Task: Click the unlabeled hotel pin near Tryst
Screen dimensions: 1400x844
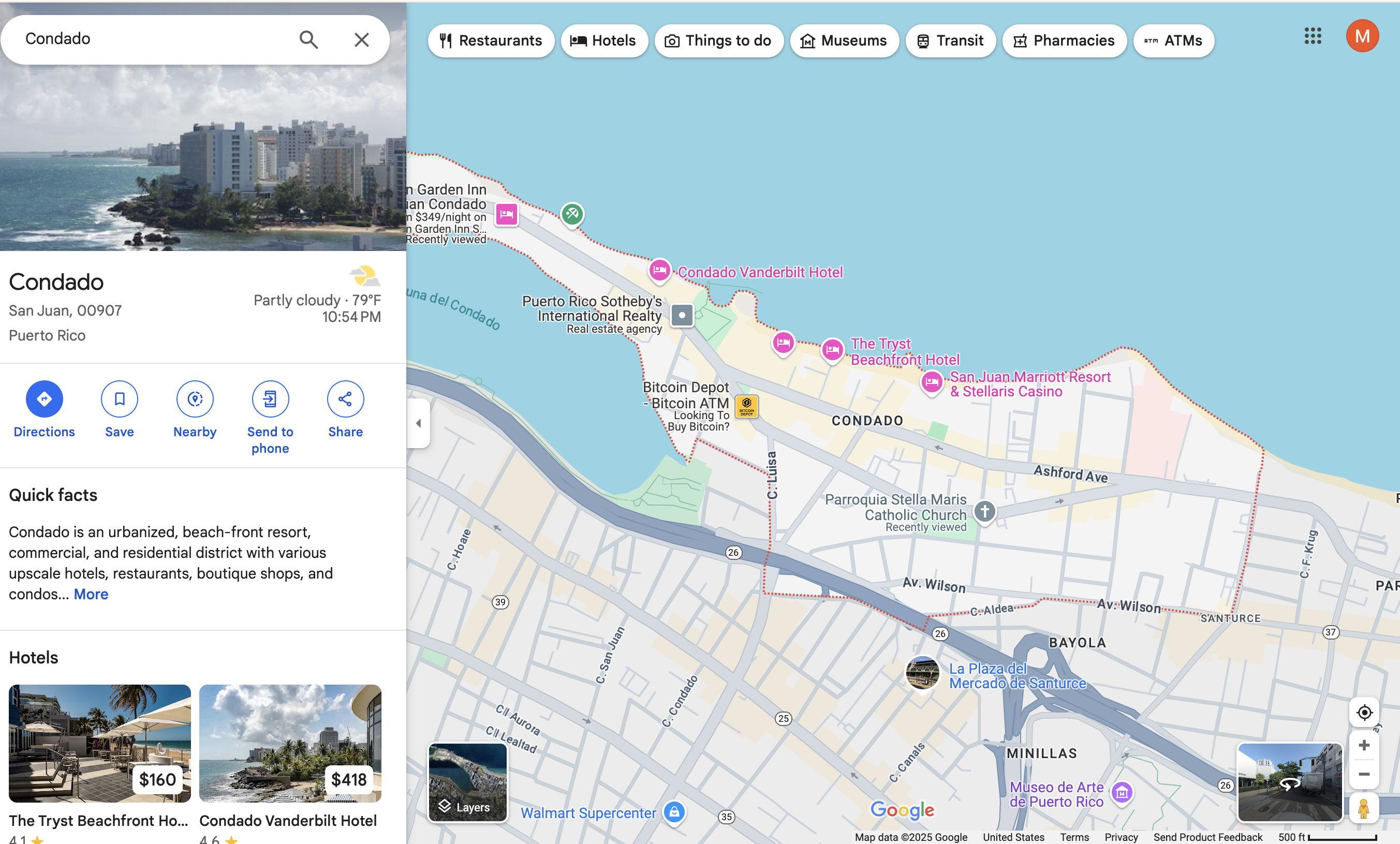Action: 783,344
